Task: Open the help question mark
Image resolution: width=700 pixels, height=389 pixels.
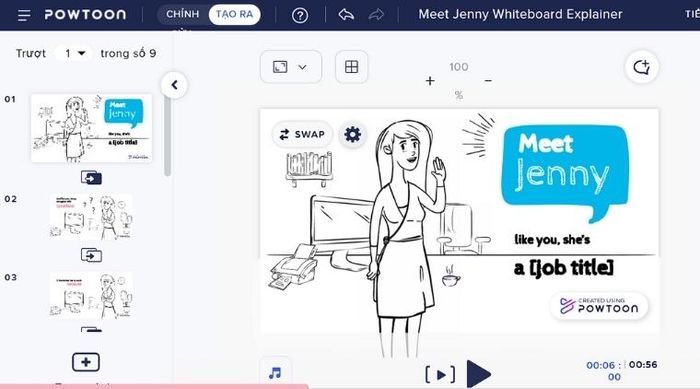Action: [x=300, y=16]
